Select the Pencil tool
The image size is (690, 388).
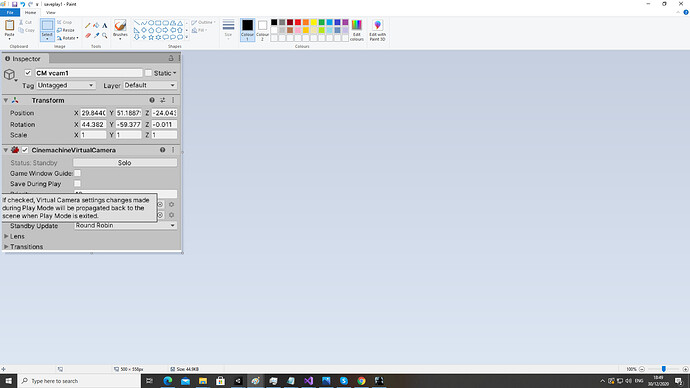pyautogui.click(x=88, y=26)
